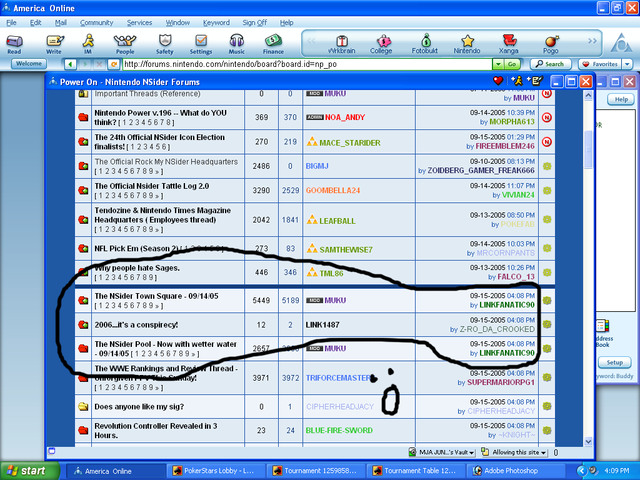The height and width of the screenshot is (480, 640).
Task: Click the forum scrollbar up arrow
Action: (588, 96)
